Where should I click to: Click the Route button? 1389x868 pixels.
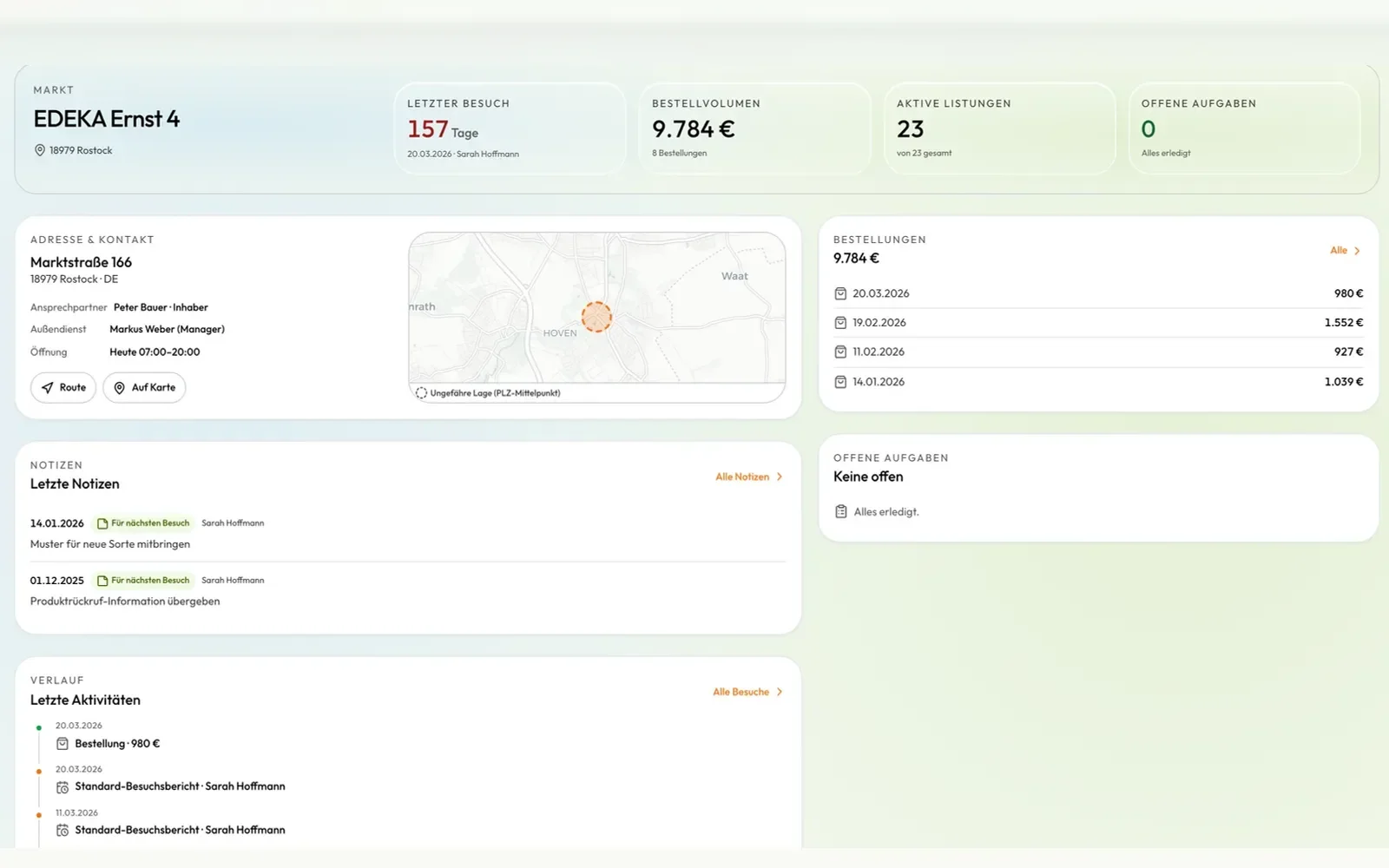[63, 387]
